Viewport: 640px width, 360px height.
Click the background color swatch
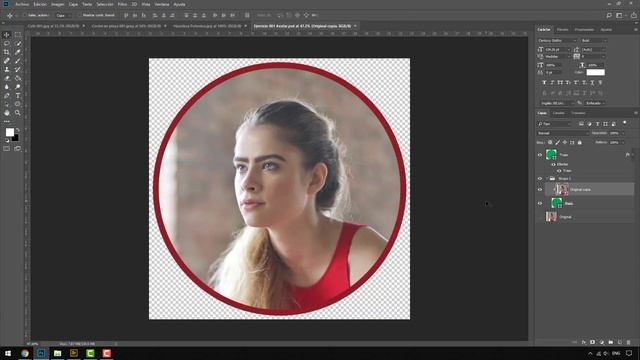coord(16,138)
